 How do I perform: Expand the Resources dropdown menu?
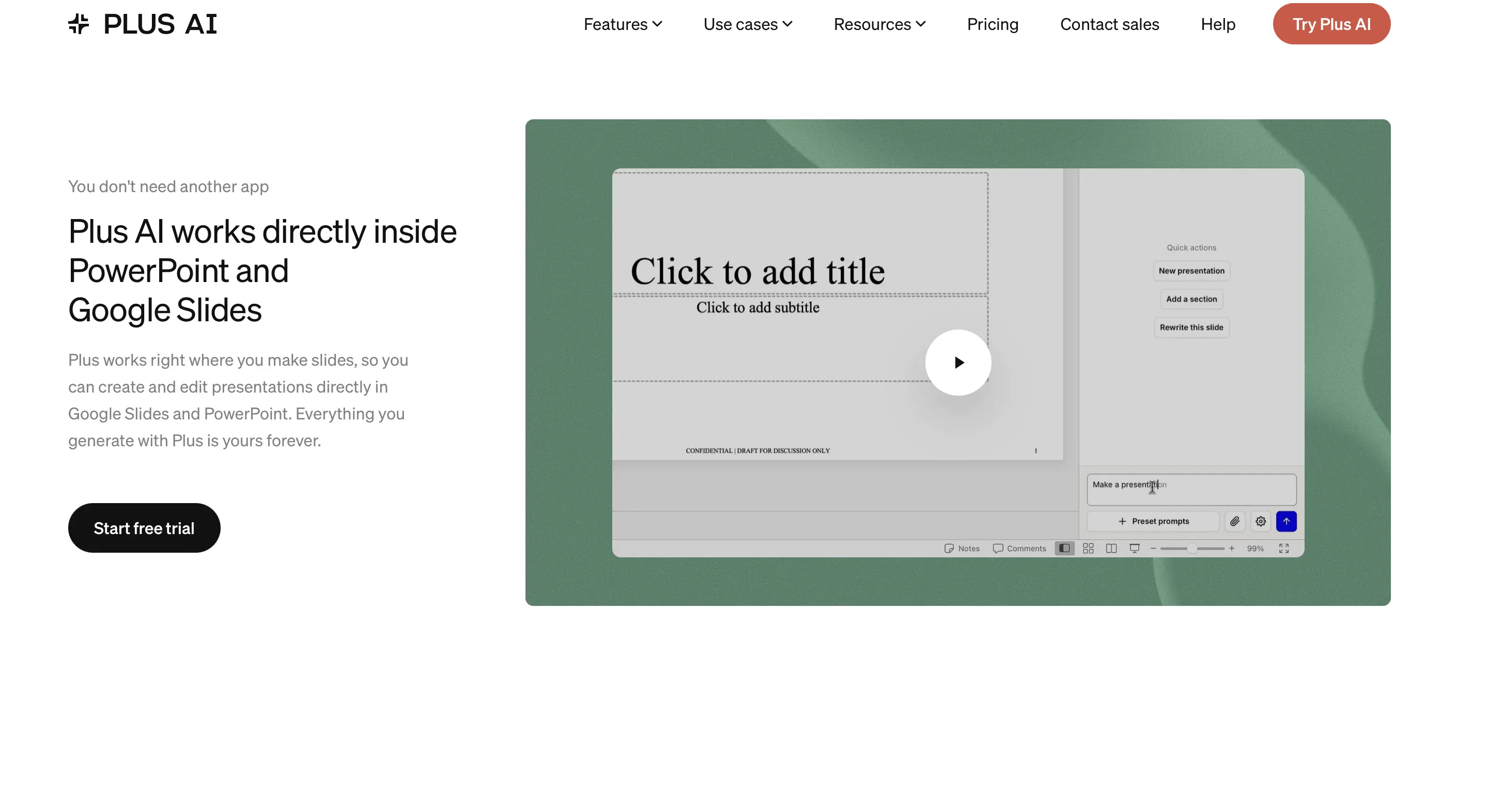click(879, 24)
